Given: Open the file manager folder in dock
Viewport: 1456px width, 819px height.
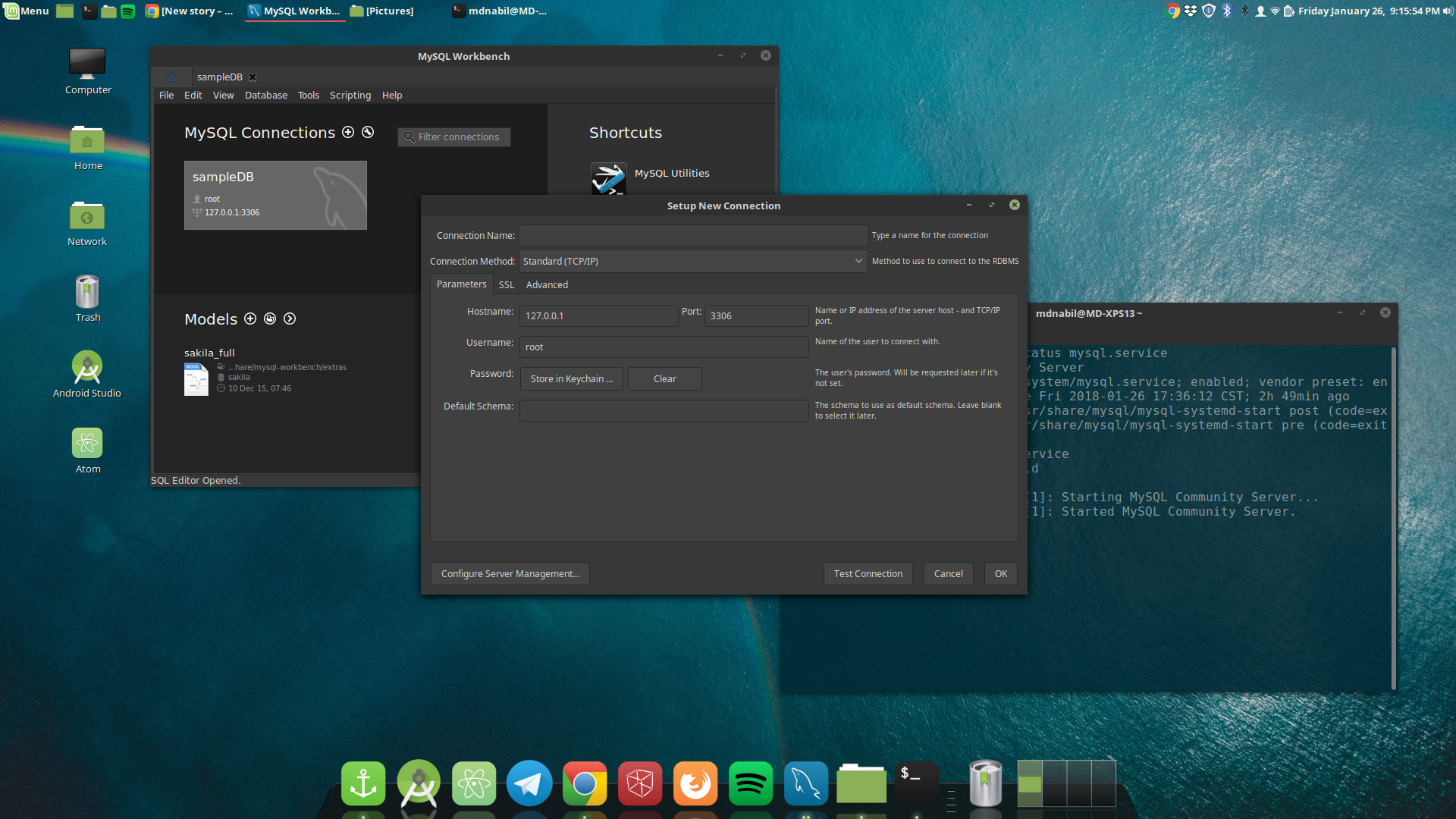Looking at the screenshot, I should (x=861, y=783).
